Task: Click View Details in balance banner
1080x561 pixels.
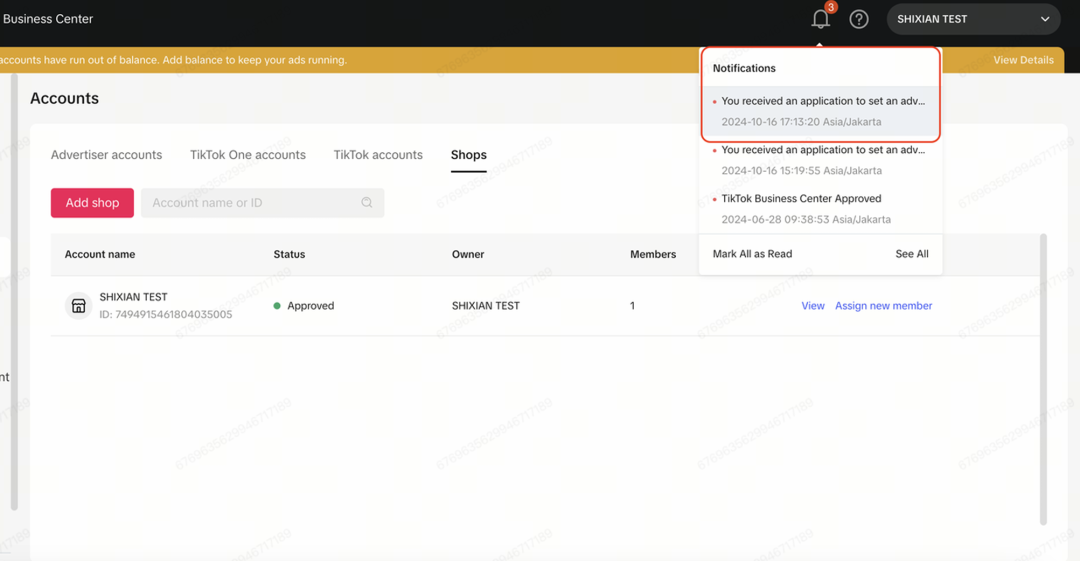Action: pyautogui.click(x=1023, y=60)
